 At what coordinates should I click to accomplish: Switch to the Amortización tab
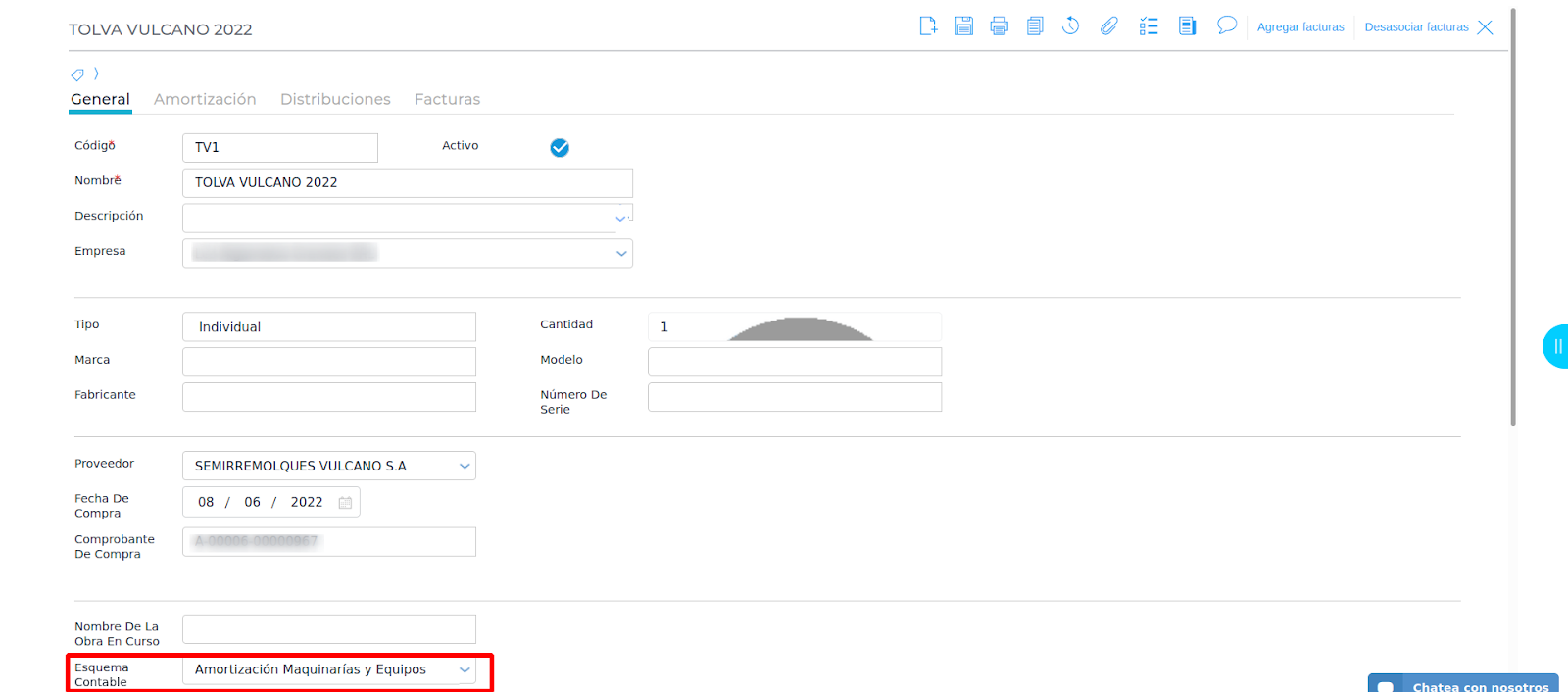click(x=205, y=99)
